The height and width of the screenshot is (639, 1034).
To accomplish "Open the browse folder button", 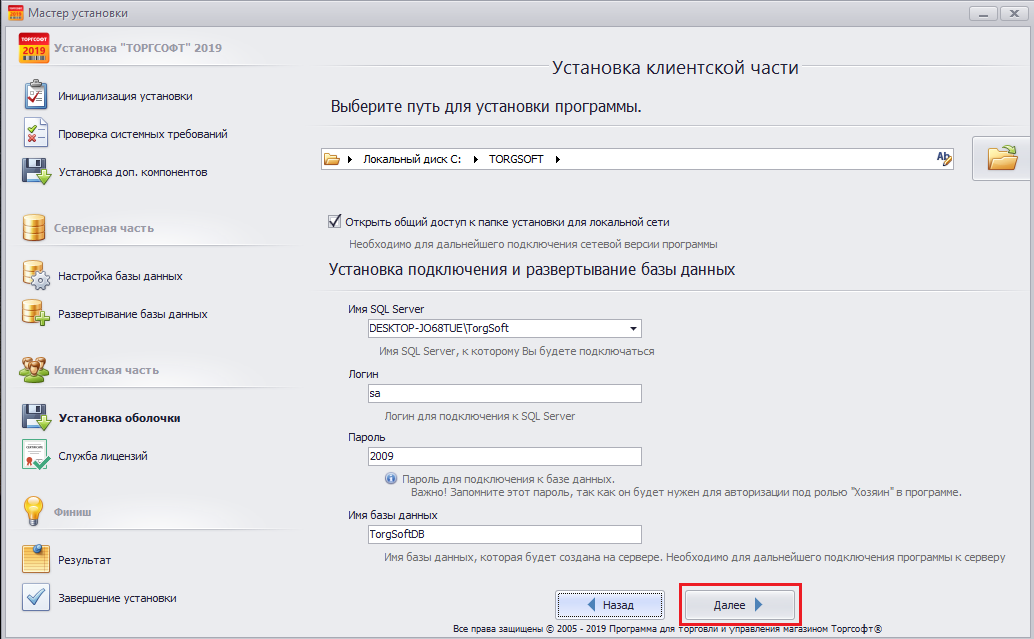I will tap(1001, 158).
